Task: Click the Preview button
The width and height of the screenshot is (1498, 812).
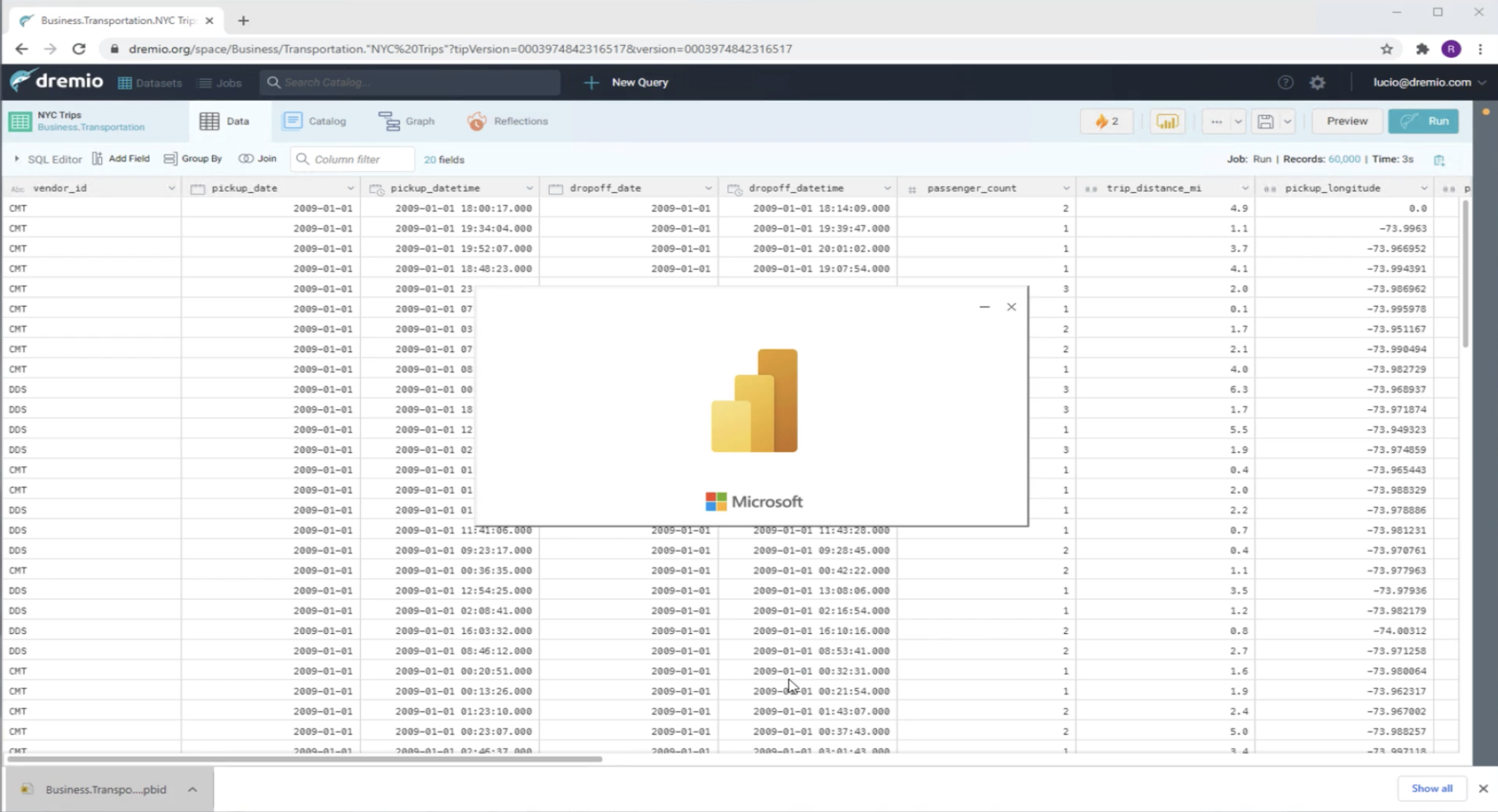Action: click(1346, 121)
